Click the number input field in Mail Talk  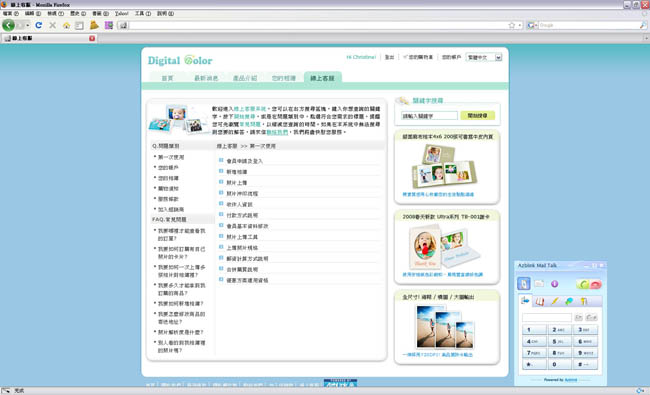tap(547, 317)
